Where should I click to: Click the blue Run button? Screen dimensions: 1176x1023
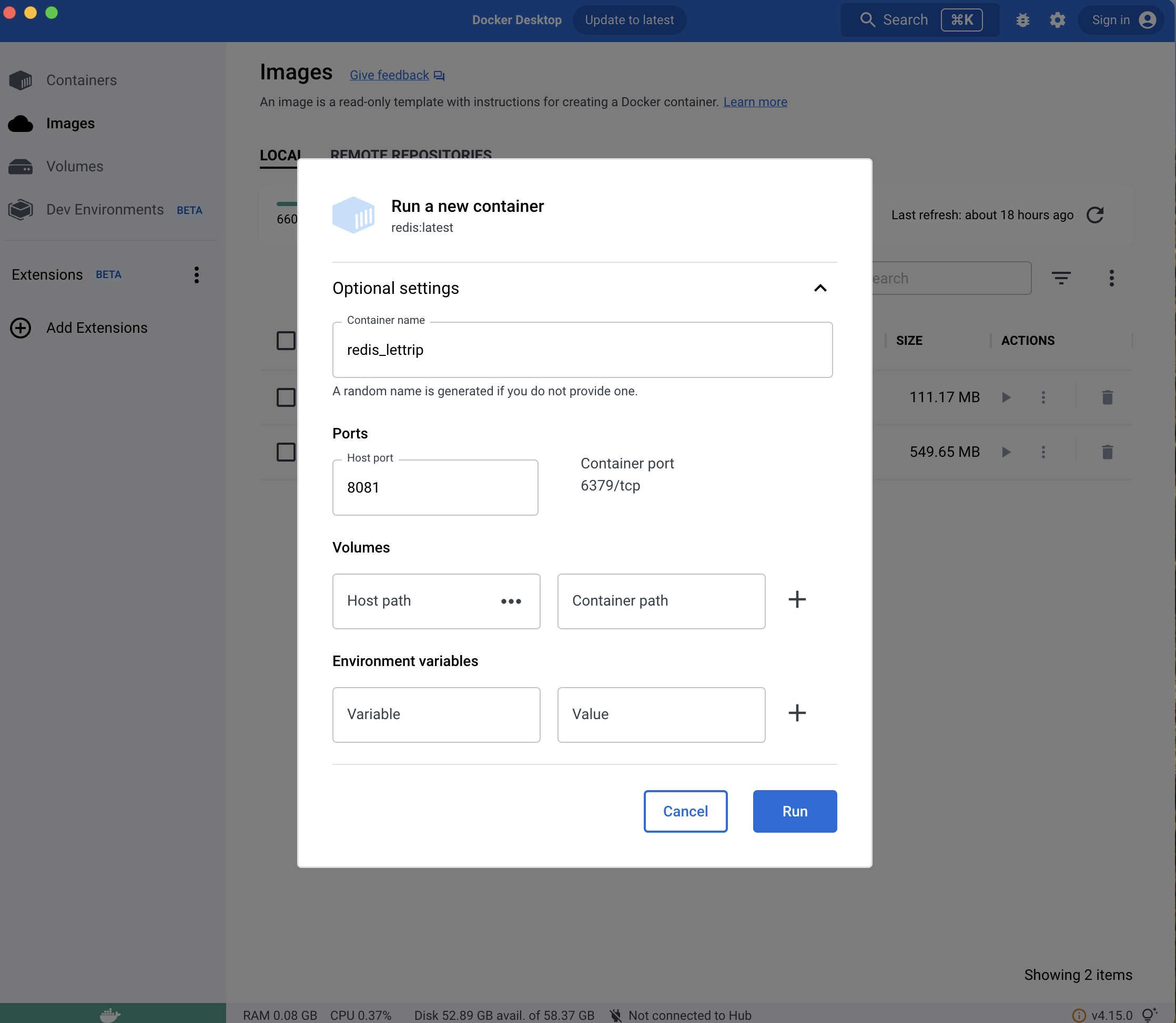795,811
